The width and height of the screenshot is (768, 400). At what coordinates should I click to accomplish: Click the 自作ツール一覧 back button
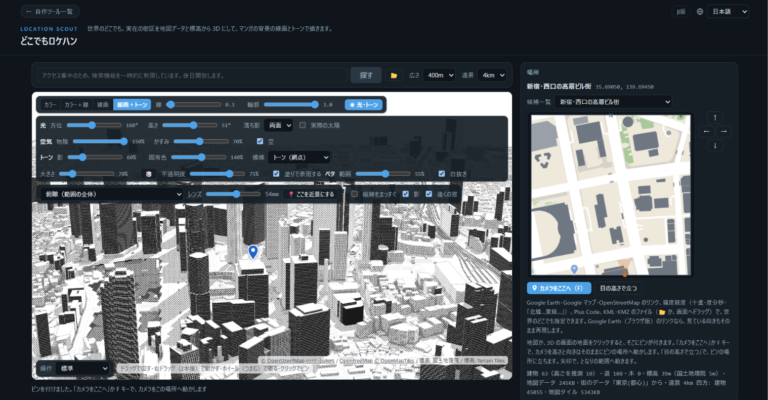tap(50, 11)
